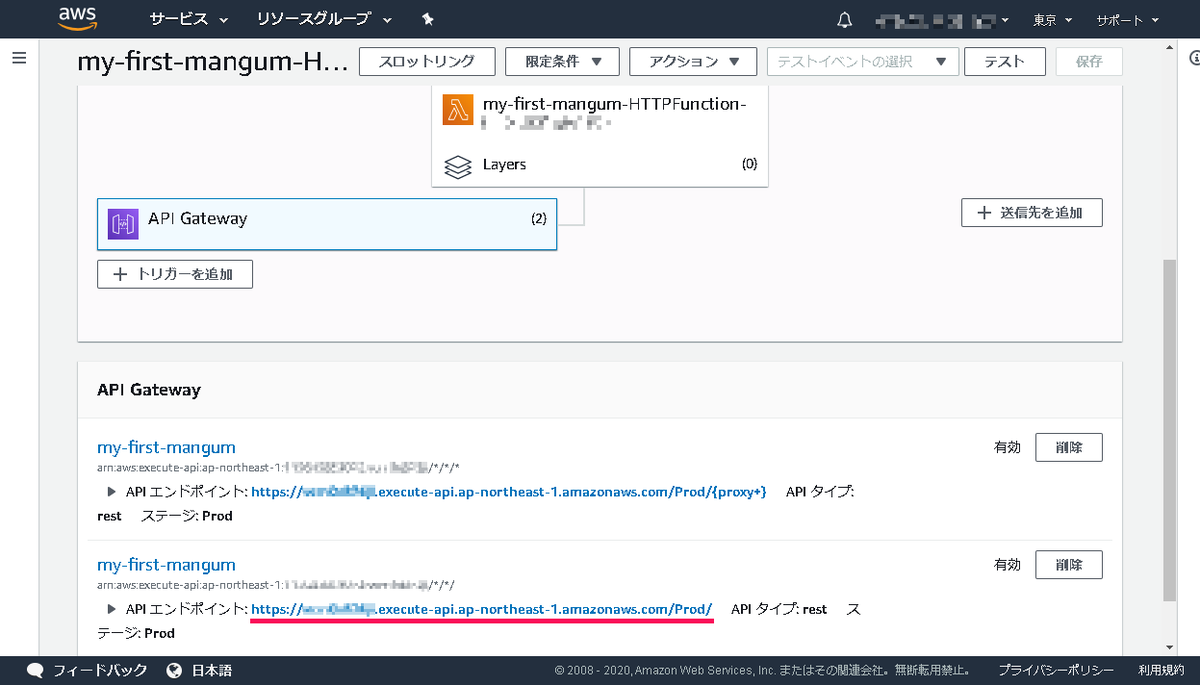Open the サポート support menu
1200x685 pixels.
click(1127, 19)
